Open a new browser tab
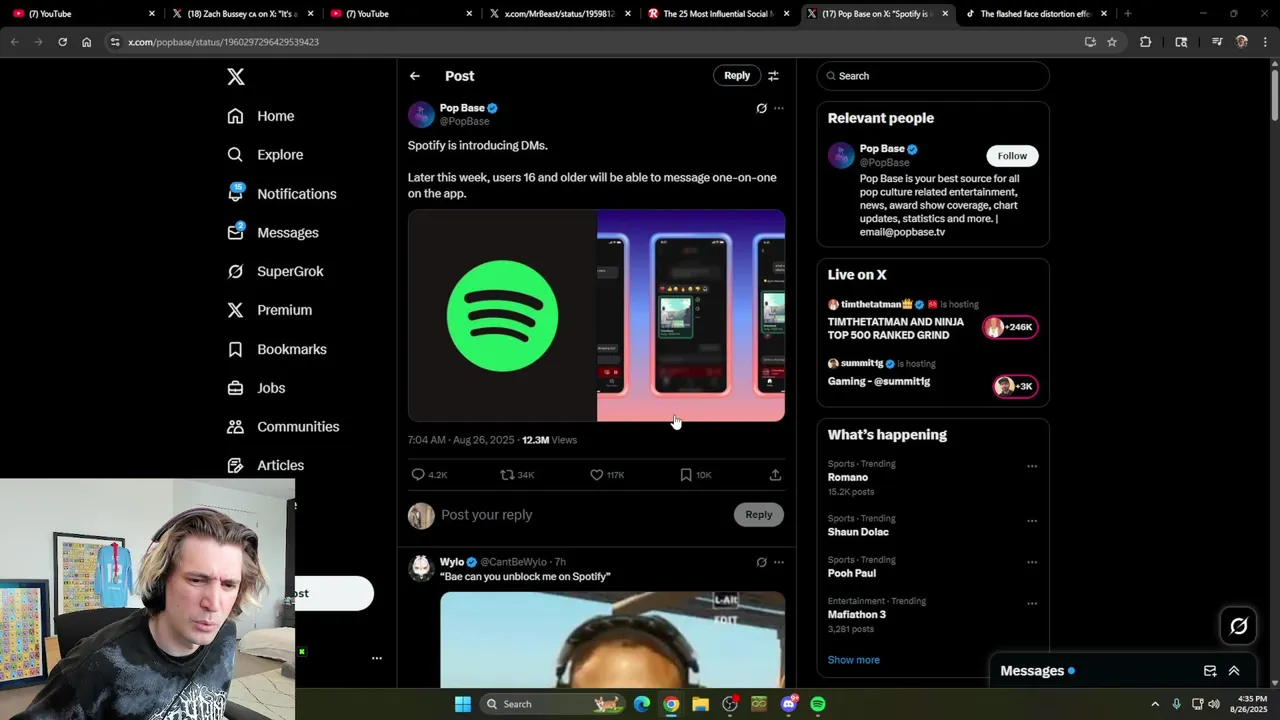Screen dimensions: 1280x720 click(x=1128, y=14)
